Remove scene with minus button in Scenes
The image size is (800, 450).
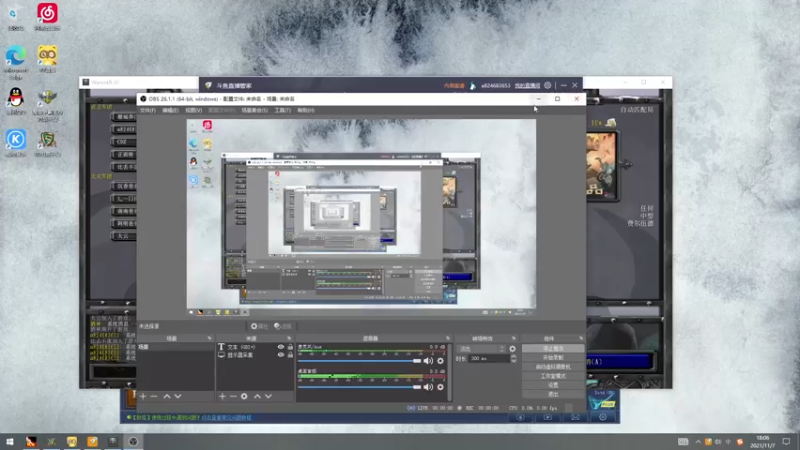[x=154, y=396]
